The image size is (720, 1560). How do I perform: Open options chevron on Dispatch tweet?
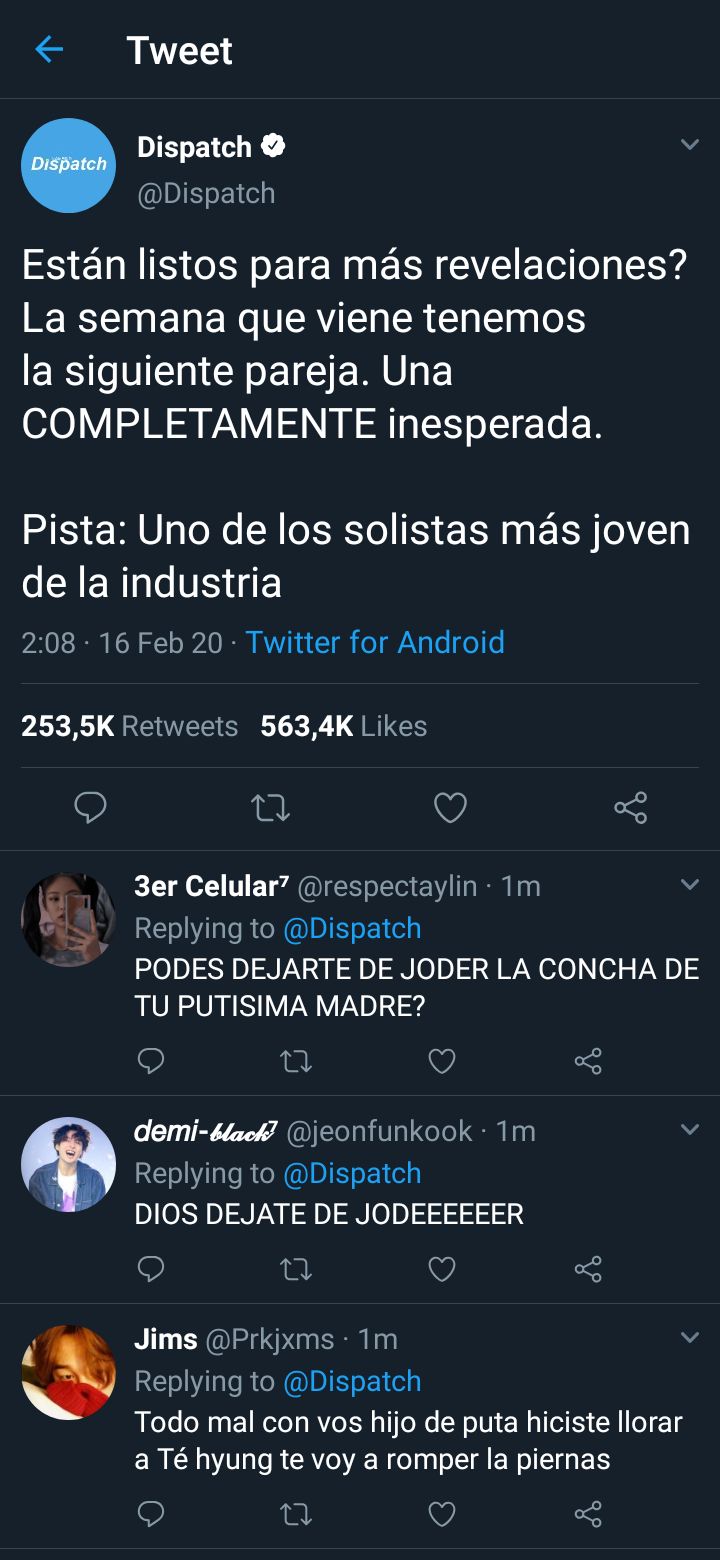pyautogui.click(x=689, y=145)
